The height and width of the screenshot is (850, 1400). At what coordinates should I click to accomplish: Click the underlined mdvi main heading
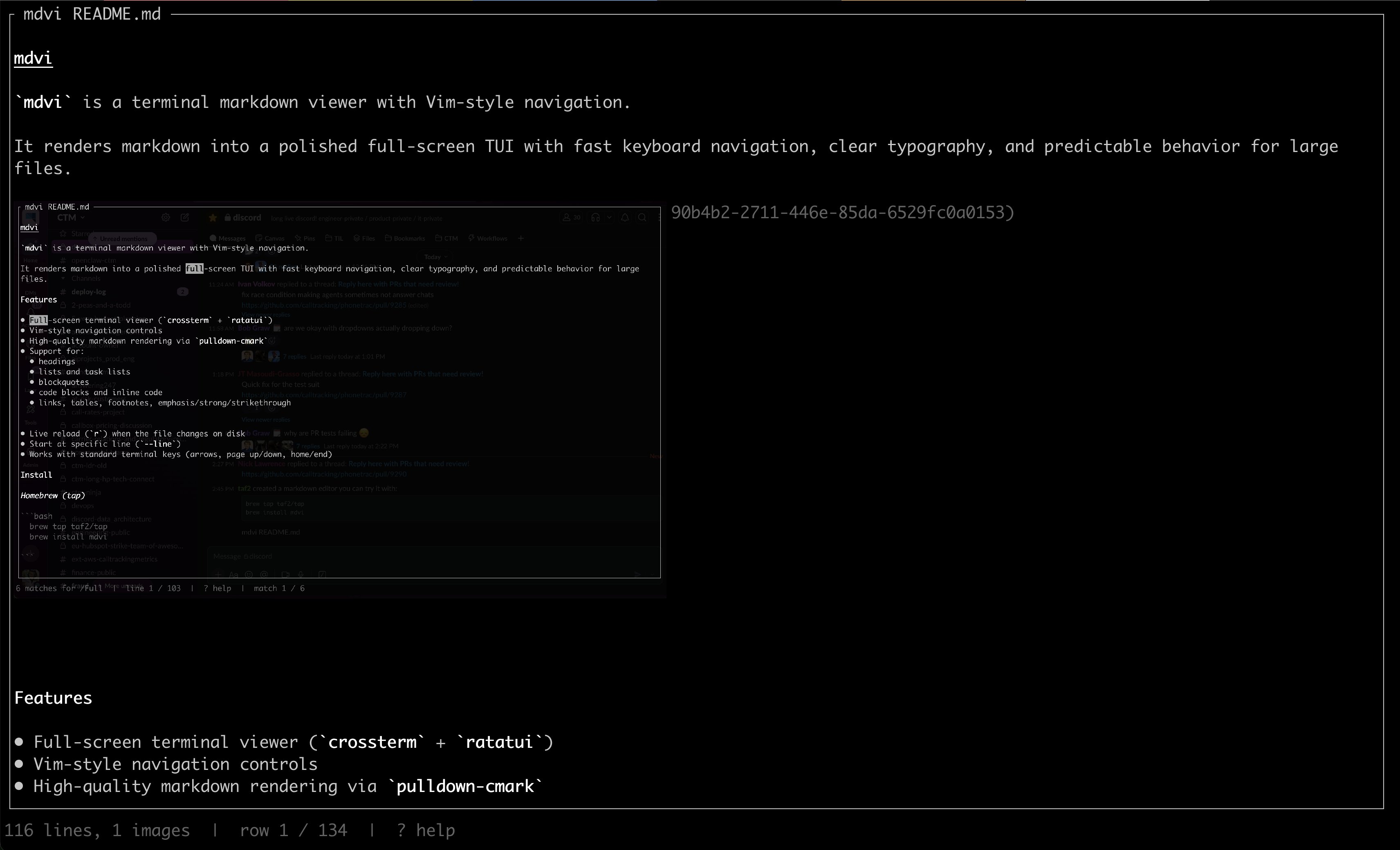(x=33, y=58)
